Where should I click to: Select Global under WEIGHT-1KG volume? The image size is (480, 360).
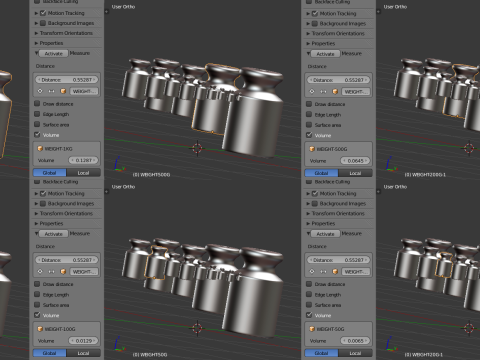(50, 173)
